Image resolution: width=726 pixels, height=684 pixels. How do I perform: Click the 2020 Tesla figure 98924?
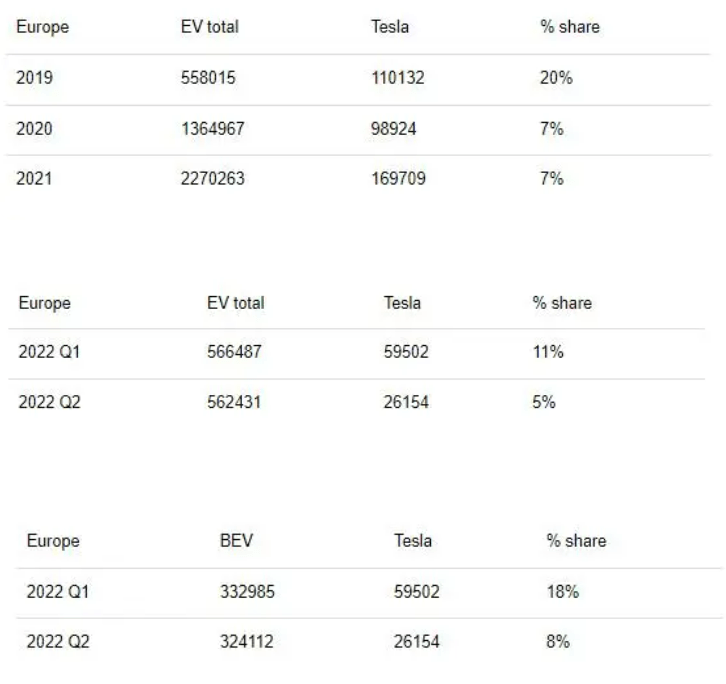tap(394, 128)
